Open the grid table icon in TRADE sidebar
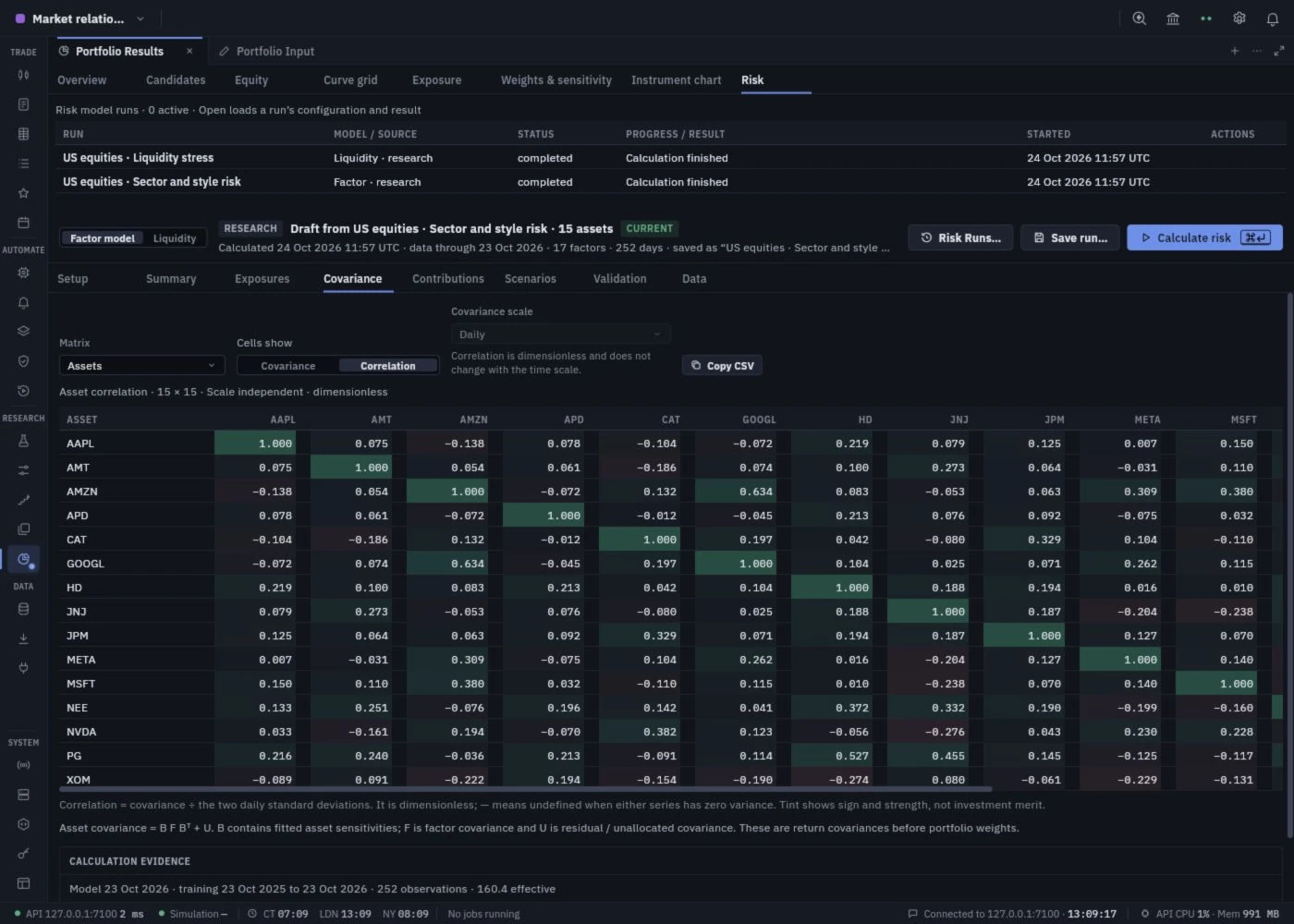Viewport: 1294px width, 924px height. (23, 134)
